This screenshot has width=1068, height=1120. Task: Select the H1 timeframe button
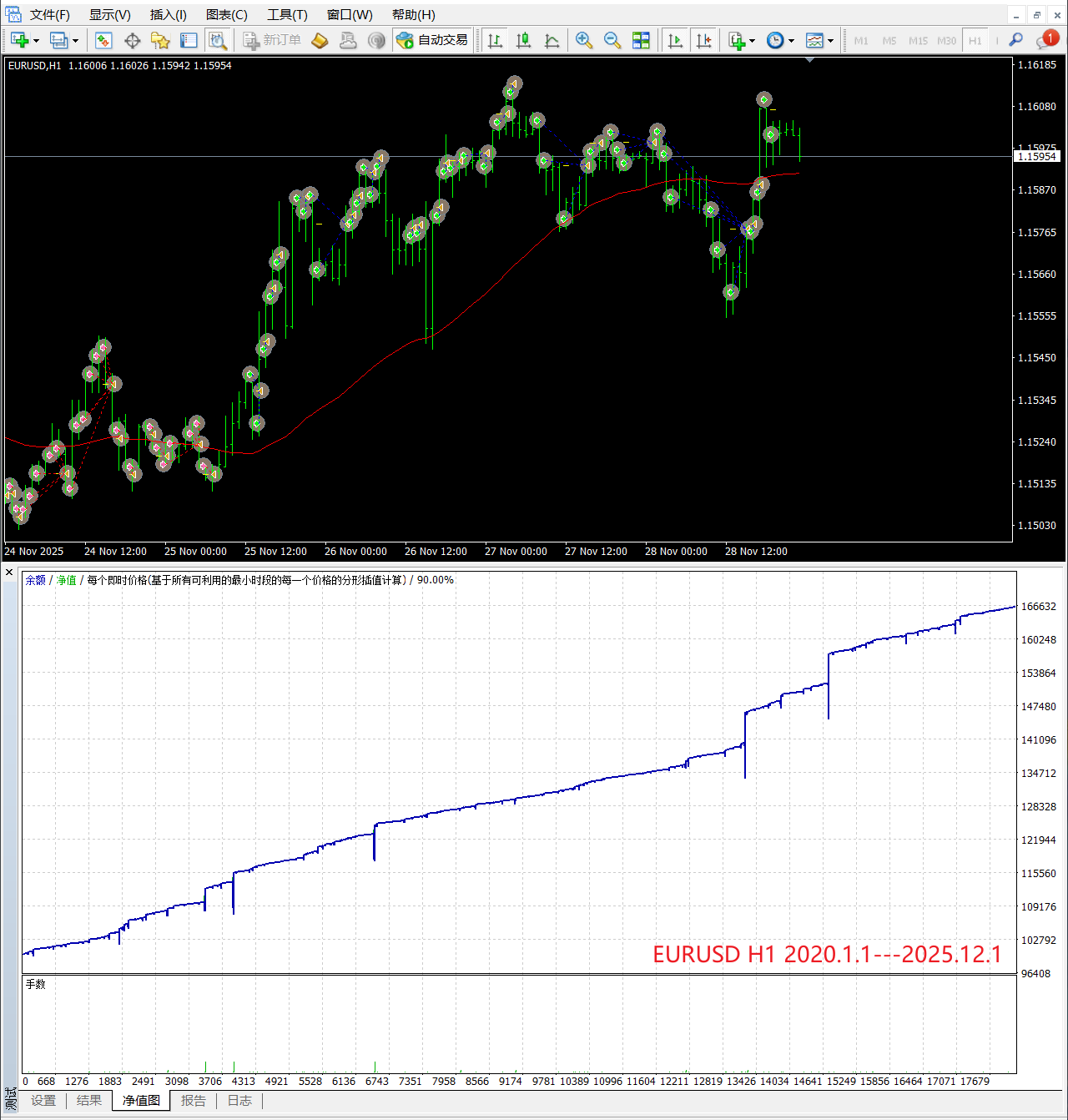tap(975, 40)
